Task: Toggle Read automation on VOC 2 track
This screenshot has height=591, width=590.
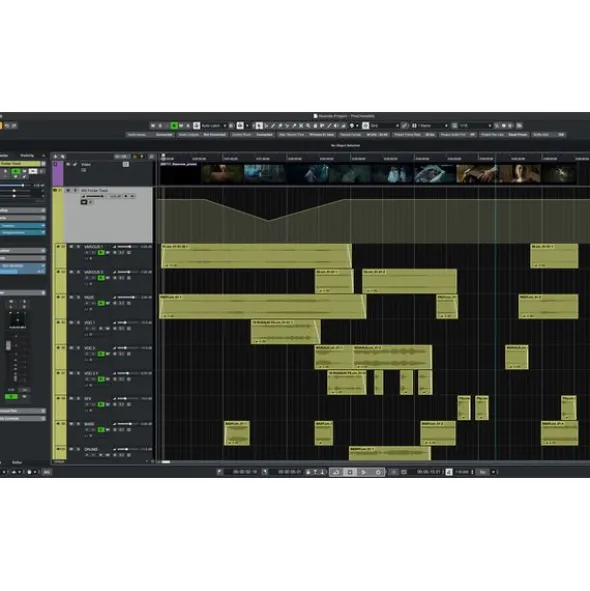Action: pos(101,354)
